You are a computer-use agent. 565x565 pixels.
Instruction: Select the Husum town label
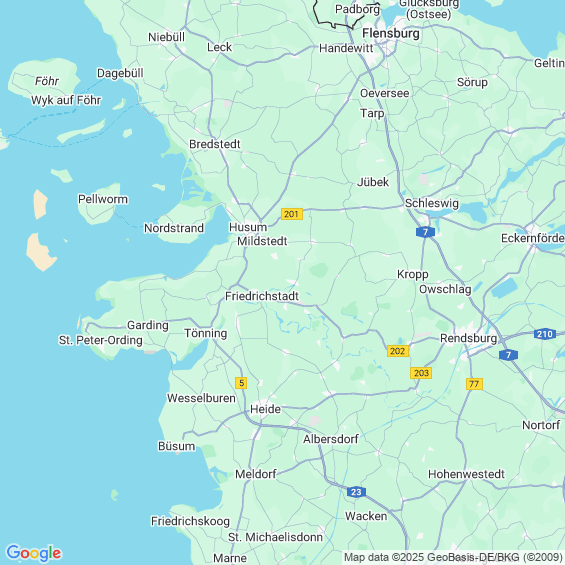click(x=248, y=227)
